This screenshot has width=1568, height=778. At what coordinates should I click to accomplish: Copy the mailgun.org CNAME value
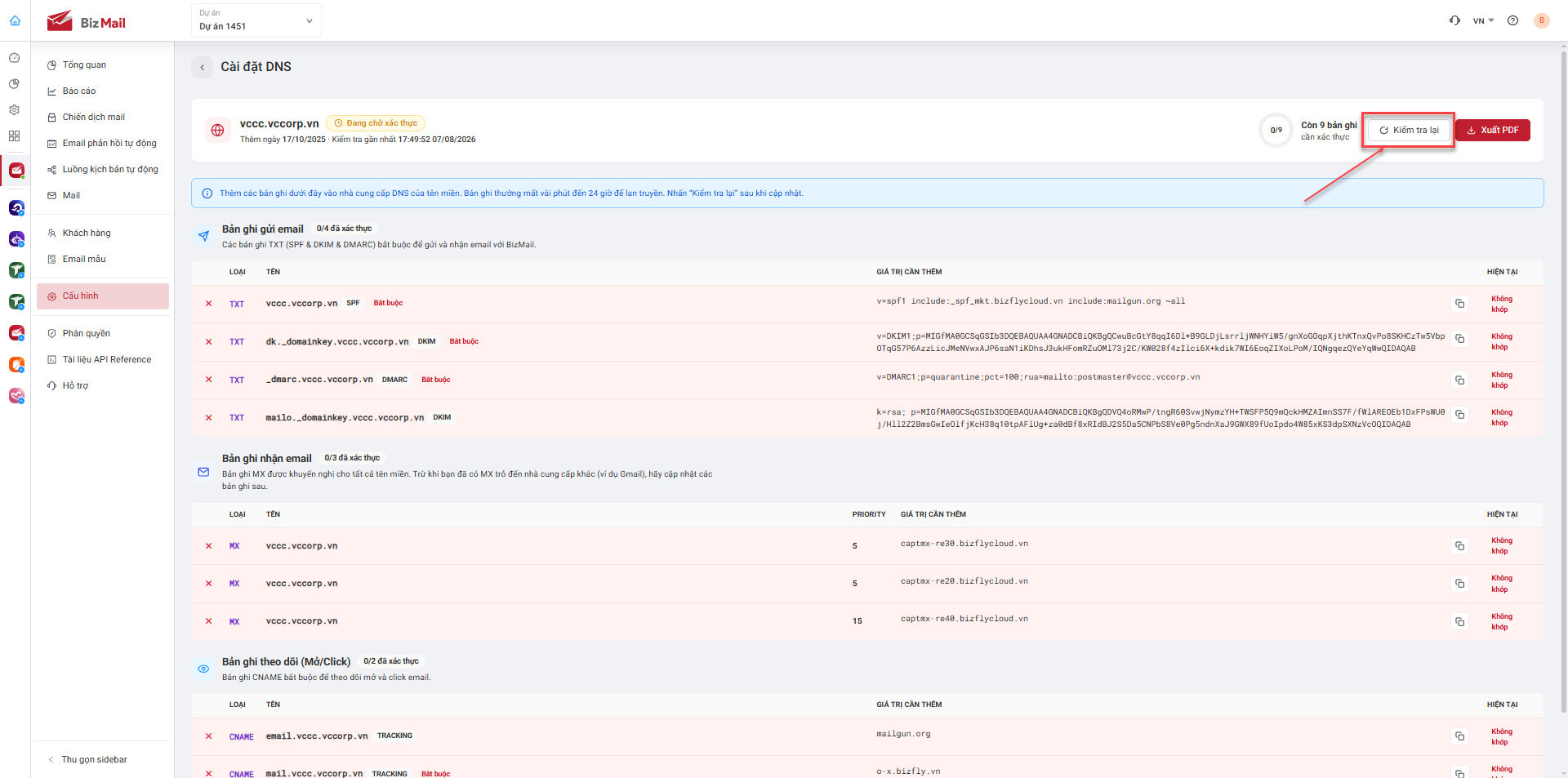pyautogui.click(x=1459, y=736)
